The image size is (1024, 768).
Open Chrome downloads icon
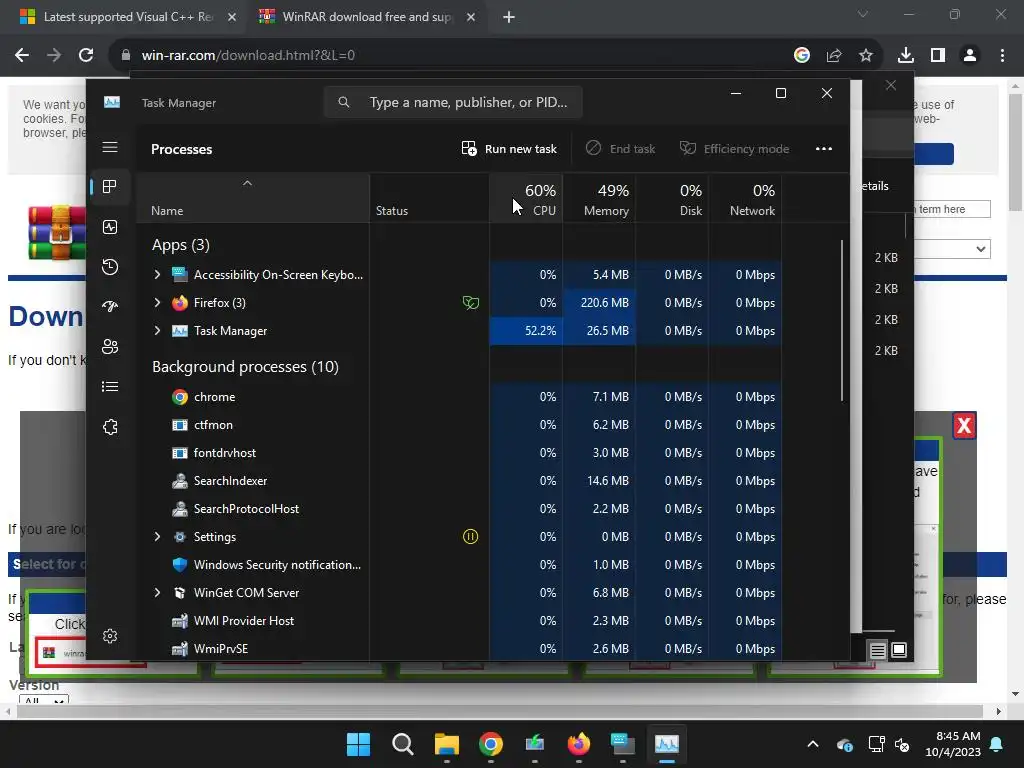[x=906, y=56]
